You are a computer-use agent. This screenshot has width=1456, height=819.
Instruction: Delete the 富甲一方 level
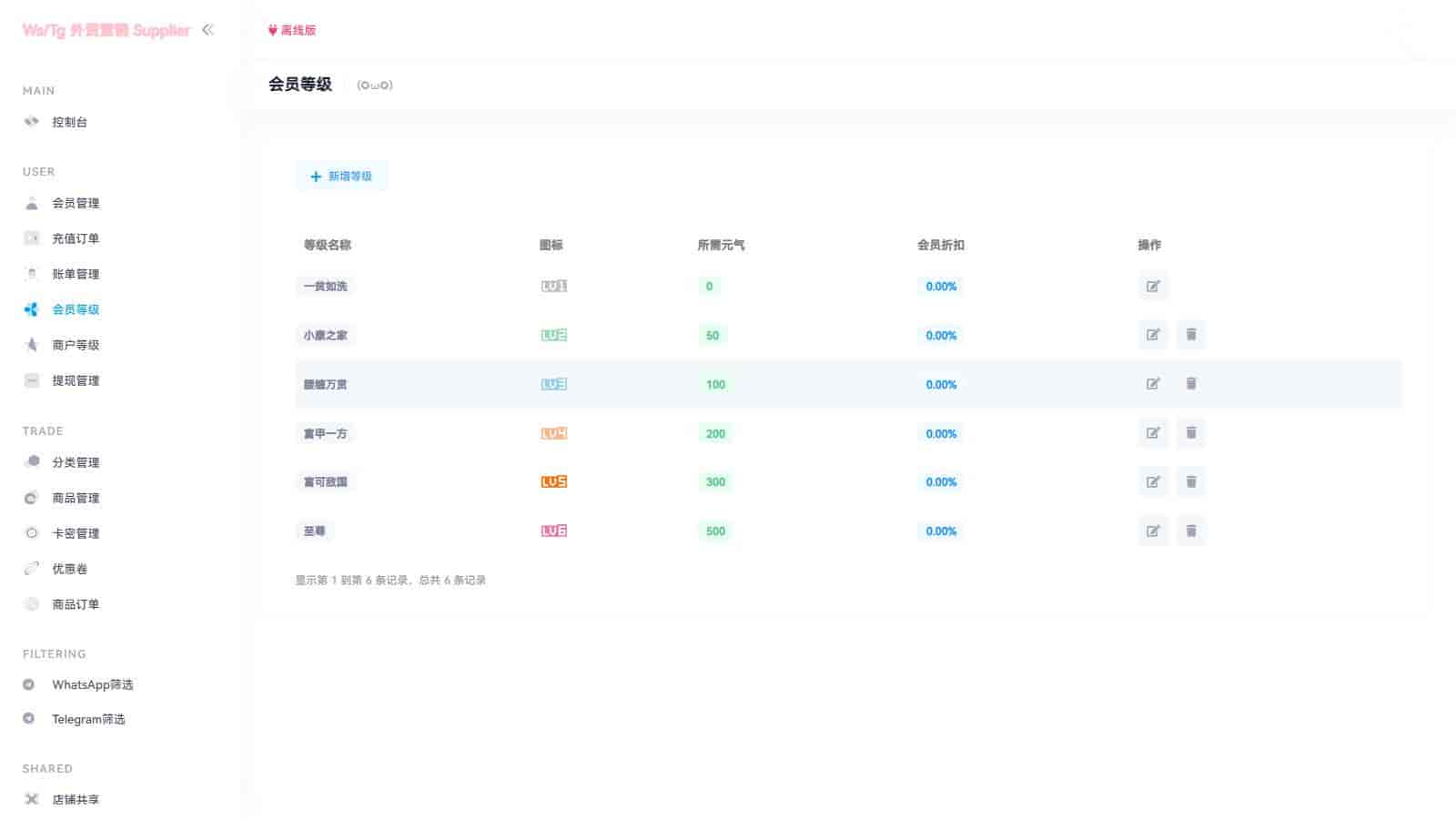(x=1190, y=433)
